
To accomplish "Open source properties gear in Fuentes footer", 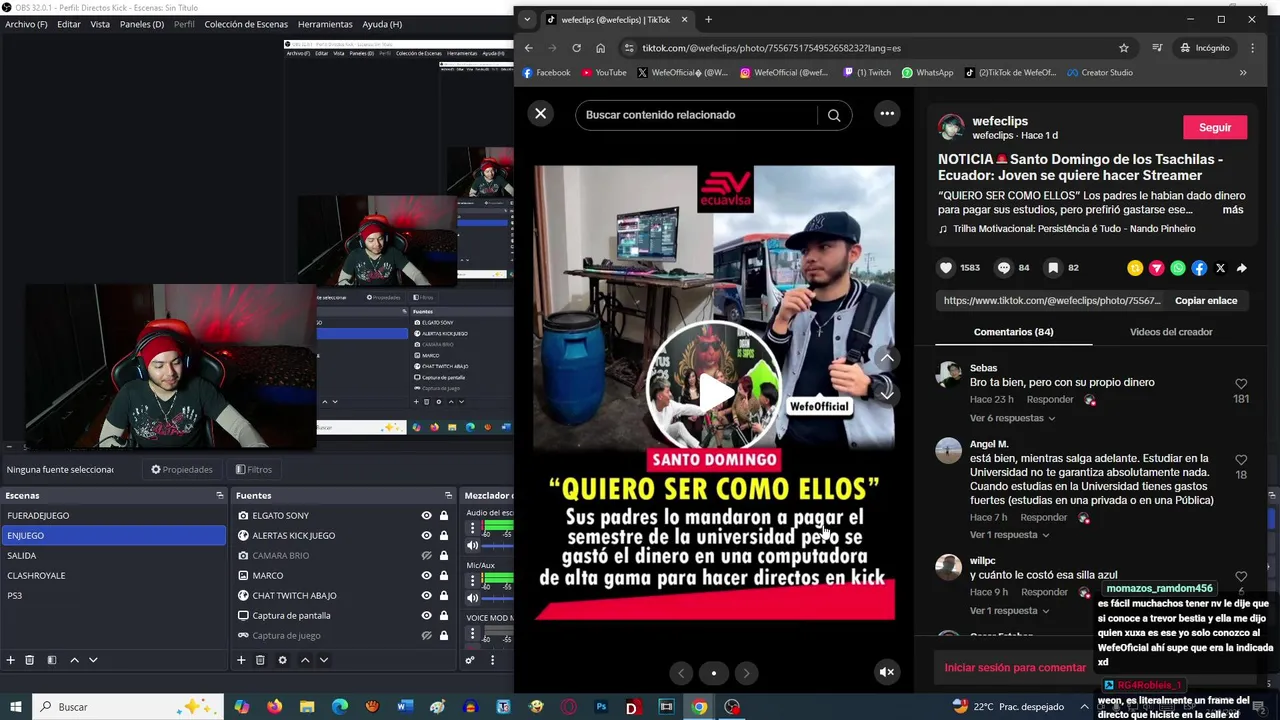I will point(282,660).
